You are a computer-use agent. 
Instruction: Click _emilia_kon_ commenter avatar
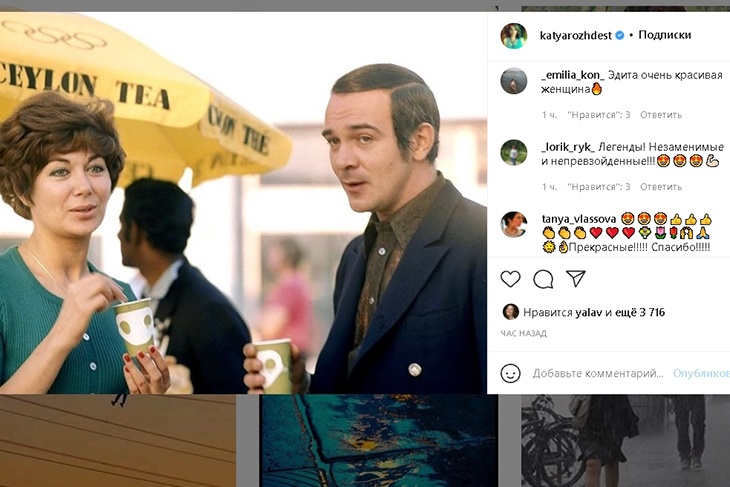tap(513, 80)
